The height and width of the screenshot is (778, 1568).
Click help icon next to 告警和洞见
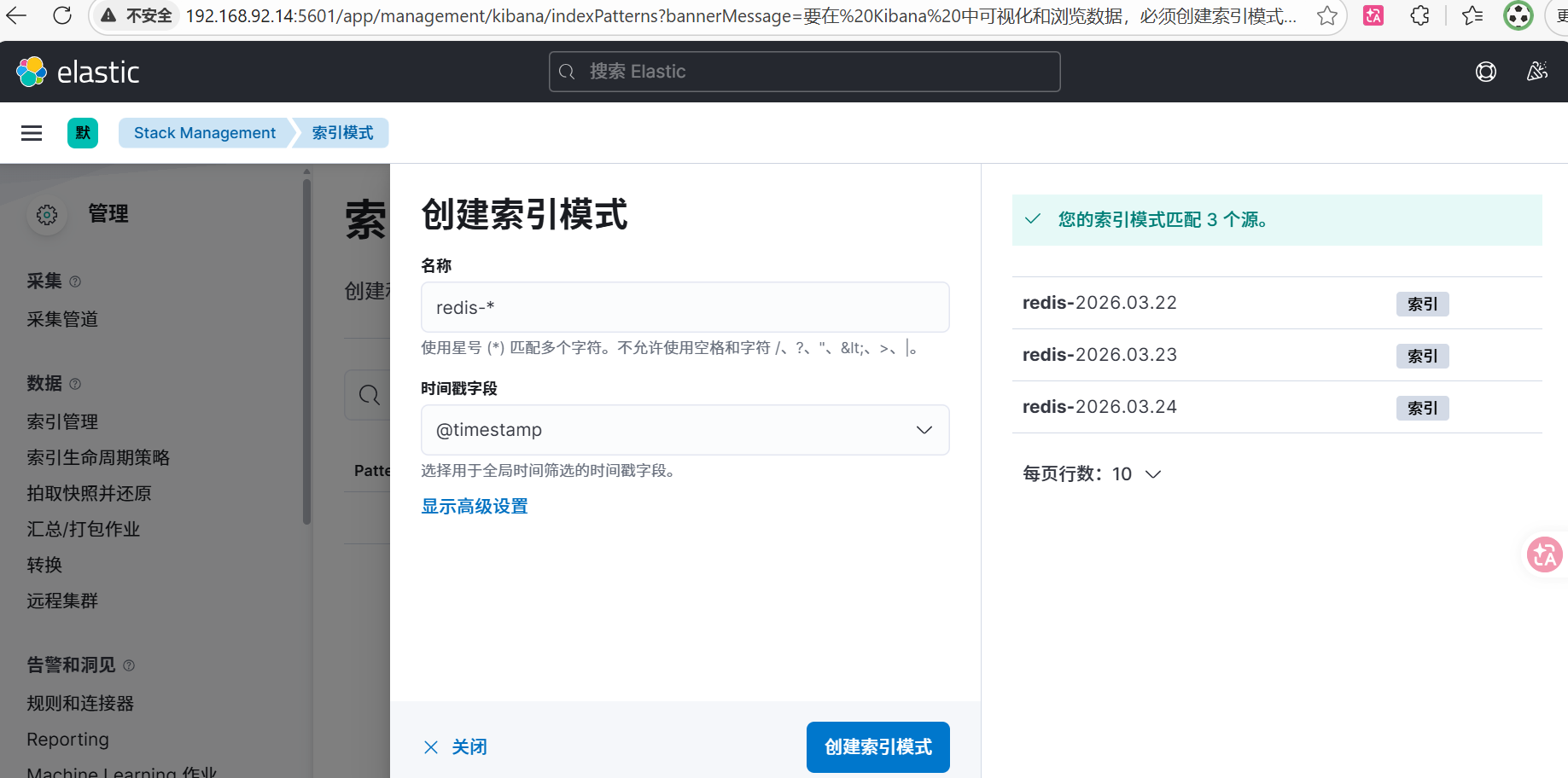click(x=129, y=665)
